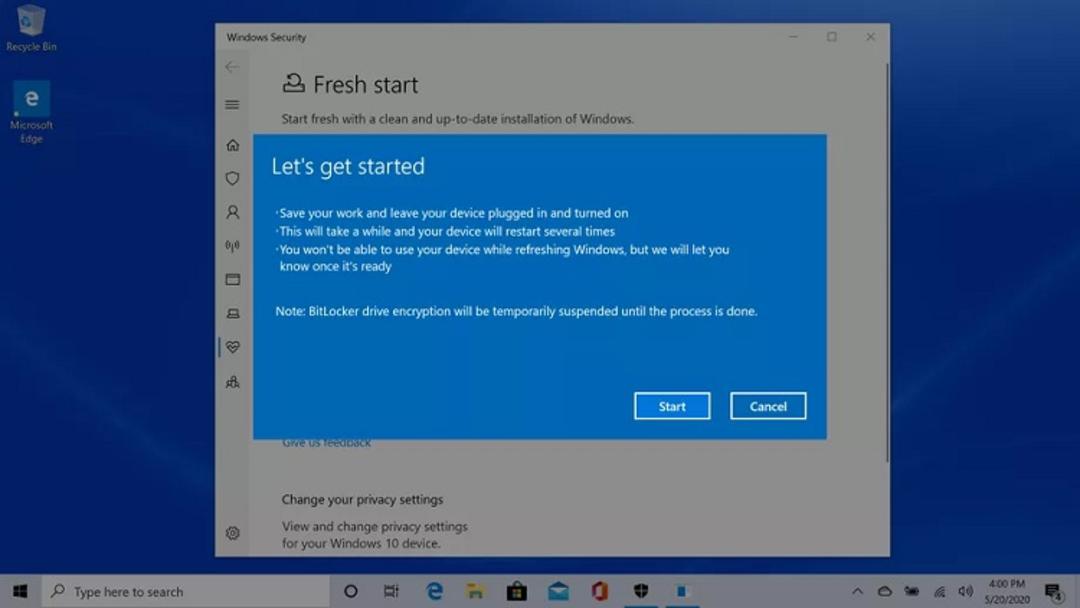The height and width of the screenshot is (608, 1080).
Task: Launch Microsoft Edge from taskbar
Action: pos(434,591)
